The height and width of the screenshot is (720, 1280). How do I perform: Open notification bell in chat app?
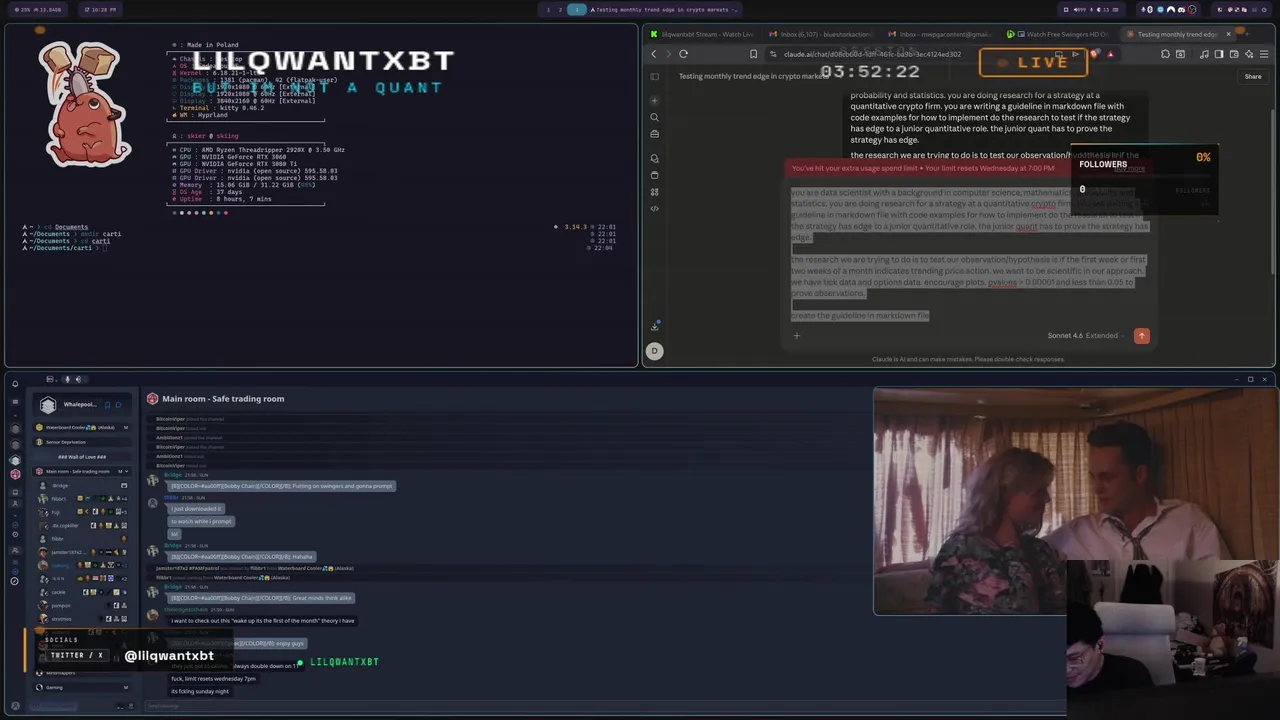(15, 384)
